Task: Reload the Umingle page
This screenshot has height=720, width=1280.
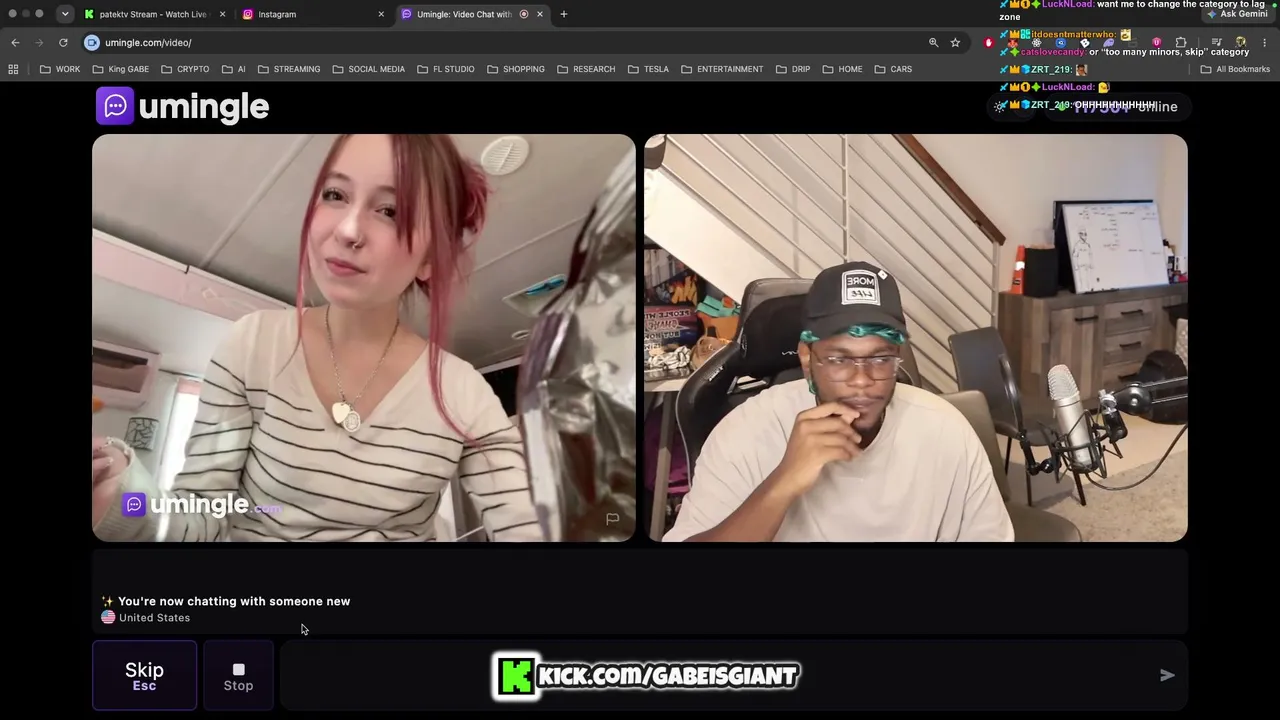Action: [63, 42]
